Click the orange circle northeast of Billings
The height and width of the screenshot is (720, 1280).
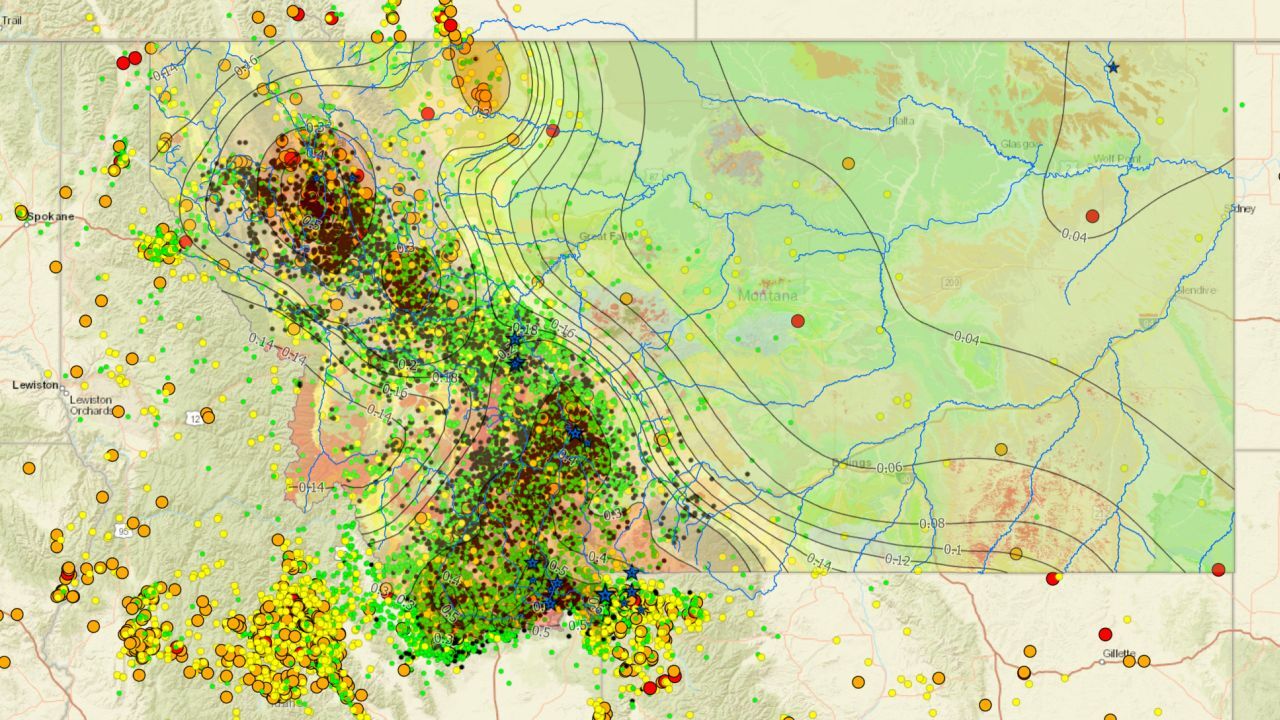pyautogui.click(x=1001, y=450)
